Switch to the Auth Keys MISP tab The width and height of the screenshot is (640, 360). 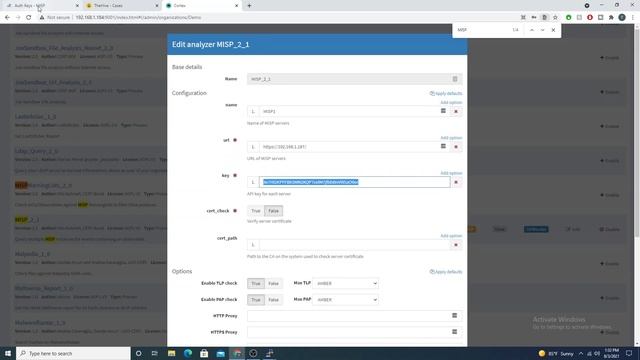pos(41,6)
